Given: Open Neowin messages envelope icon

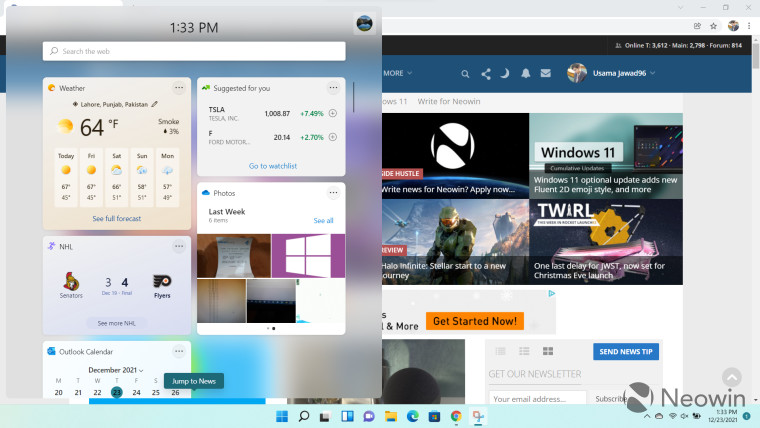Looking at the screenshot, I should coord(546,73).
